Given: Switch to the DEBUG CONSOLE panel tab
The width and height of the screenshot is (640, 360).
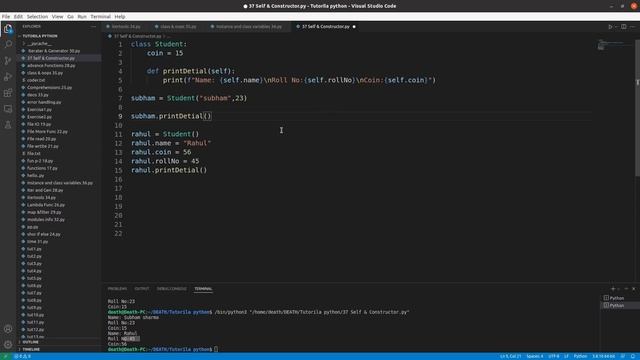Looking at the screenshot, I should click(171, 289).
